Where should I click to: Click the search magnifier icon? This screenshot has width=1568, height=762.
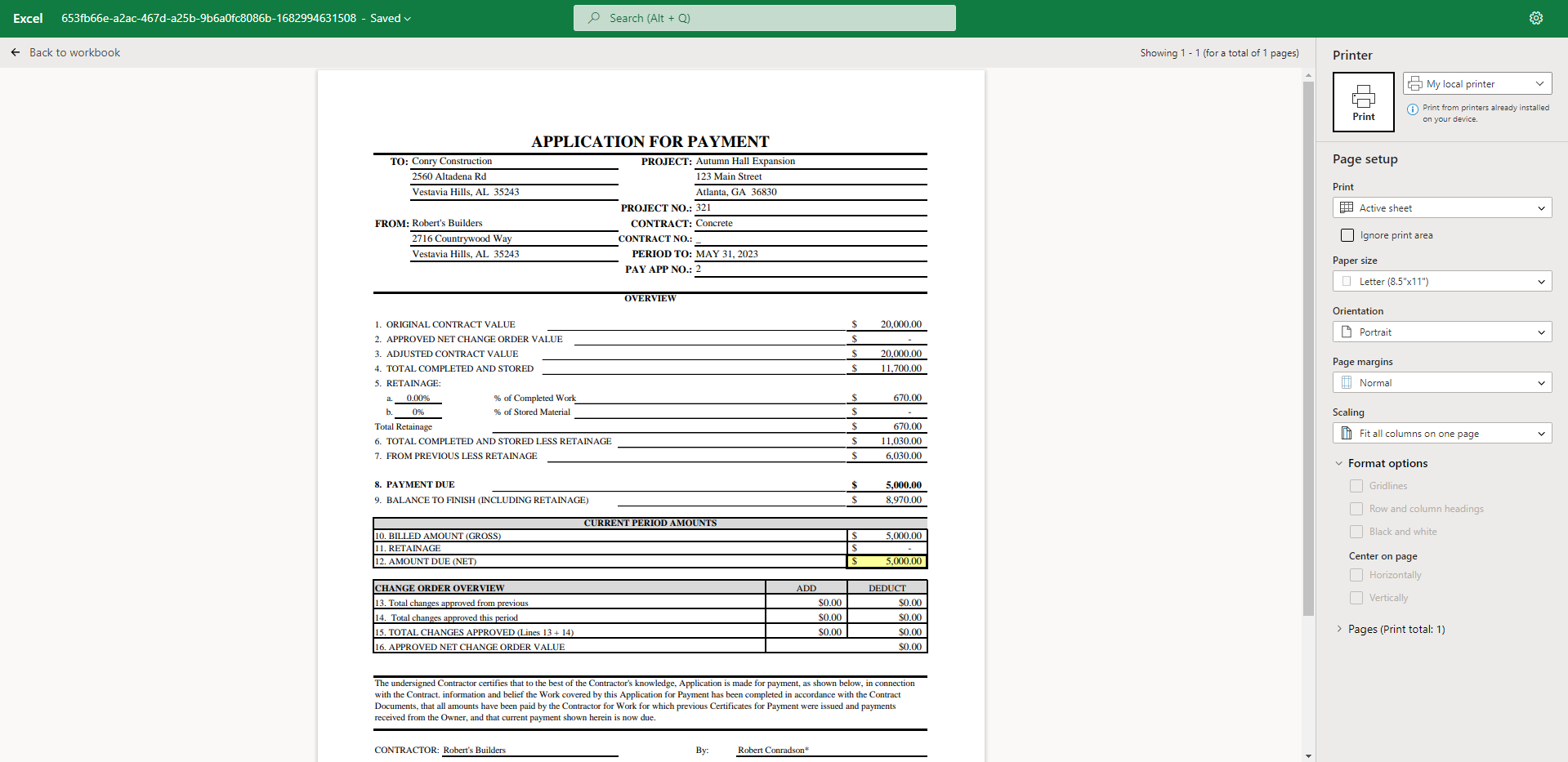pos(594,18)
